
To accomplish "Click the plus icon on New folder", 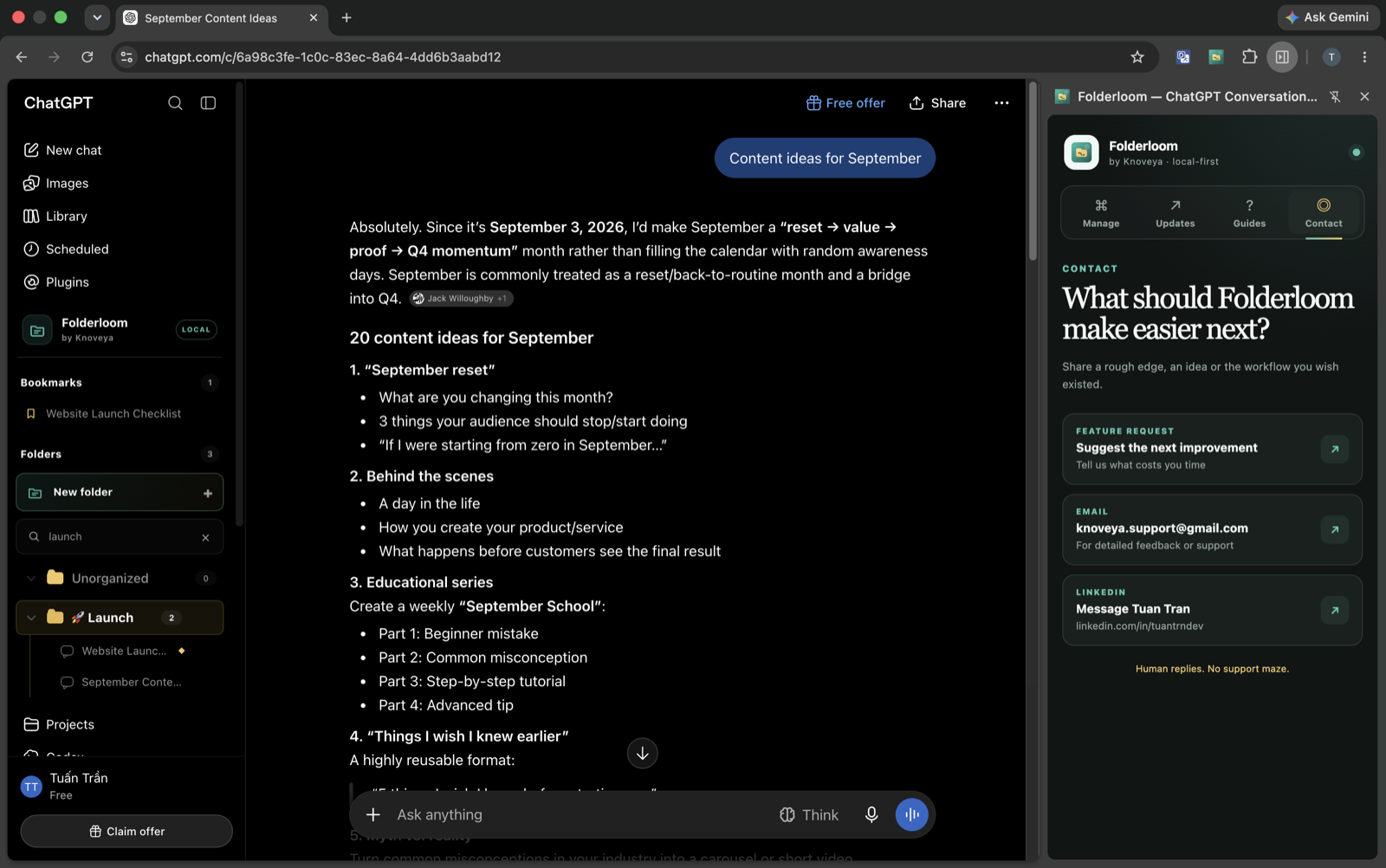I will pyautogui.click(x=208, y=493).
